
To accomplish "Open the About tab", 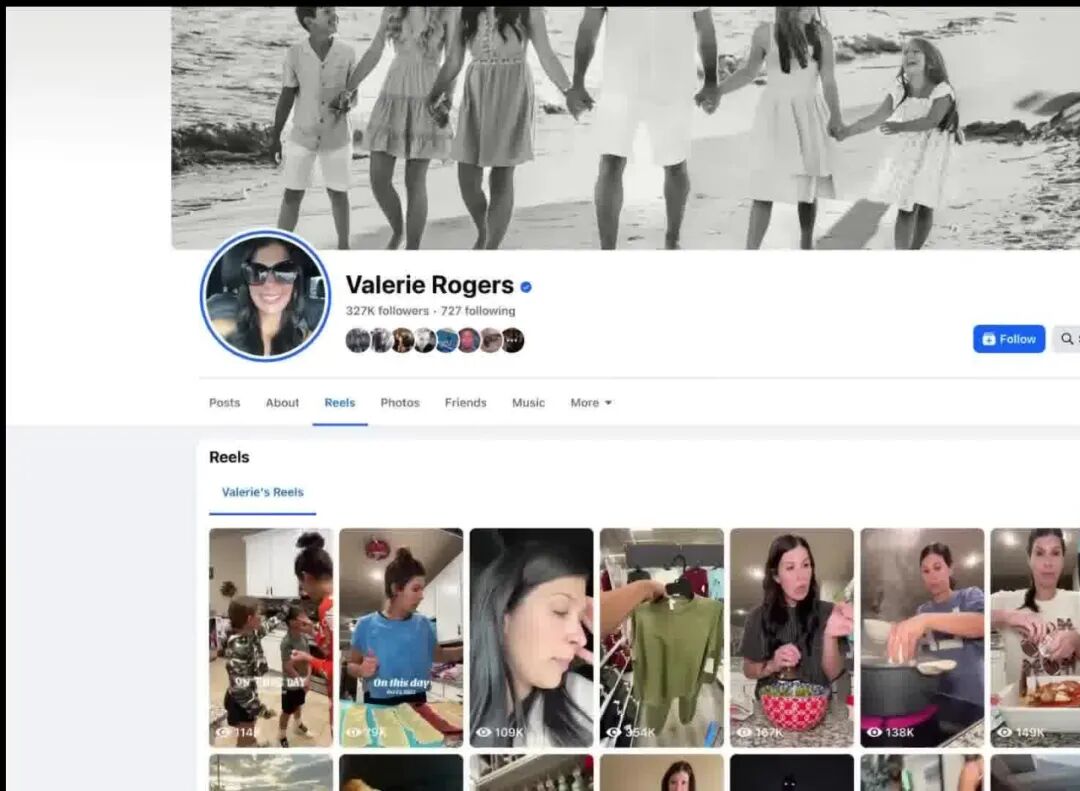I will coord(282,403).
